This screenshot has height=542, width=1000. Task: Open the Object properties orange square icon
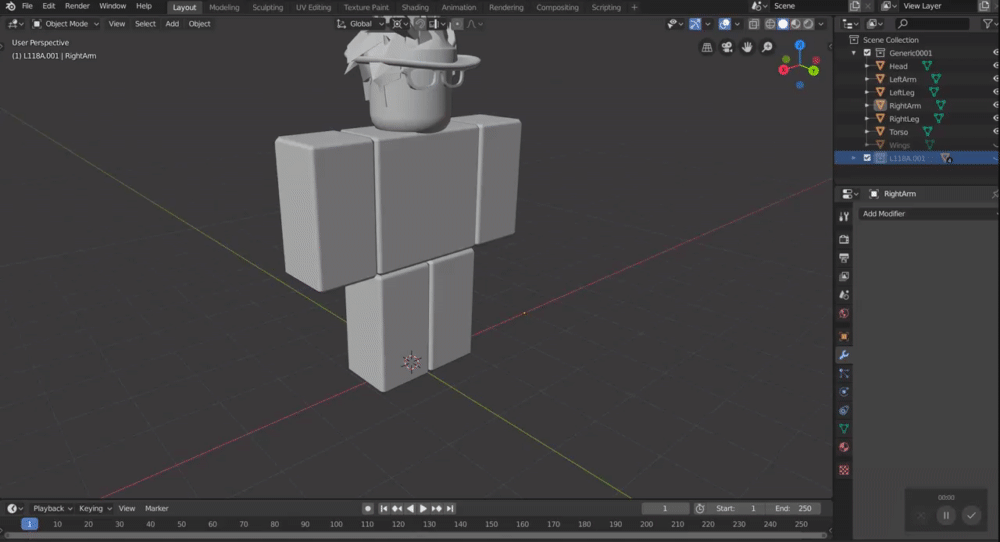[844, 336]
